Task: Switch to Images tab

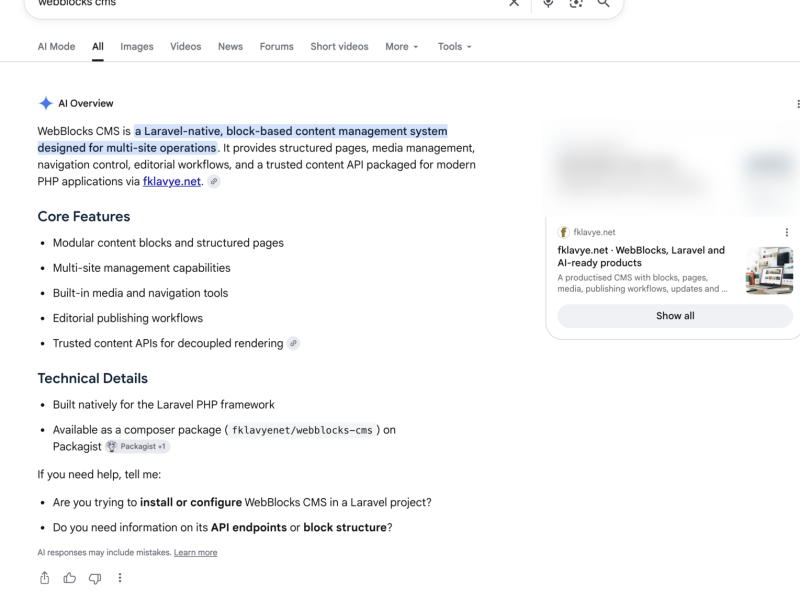Action: [x=137, y=46]
